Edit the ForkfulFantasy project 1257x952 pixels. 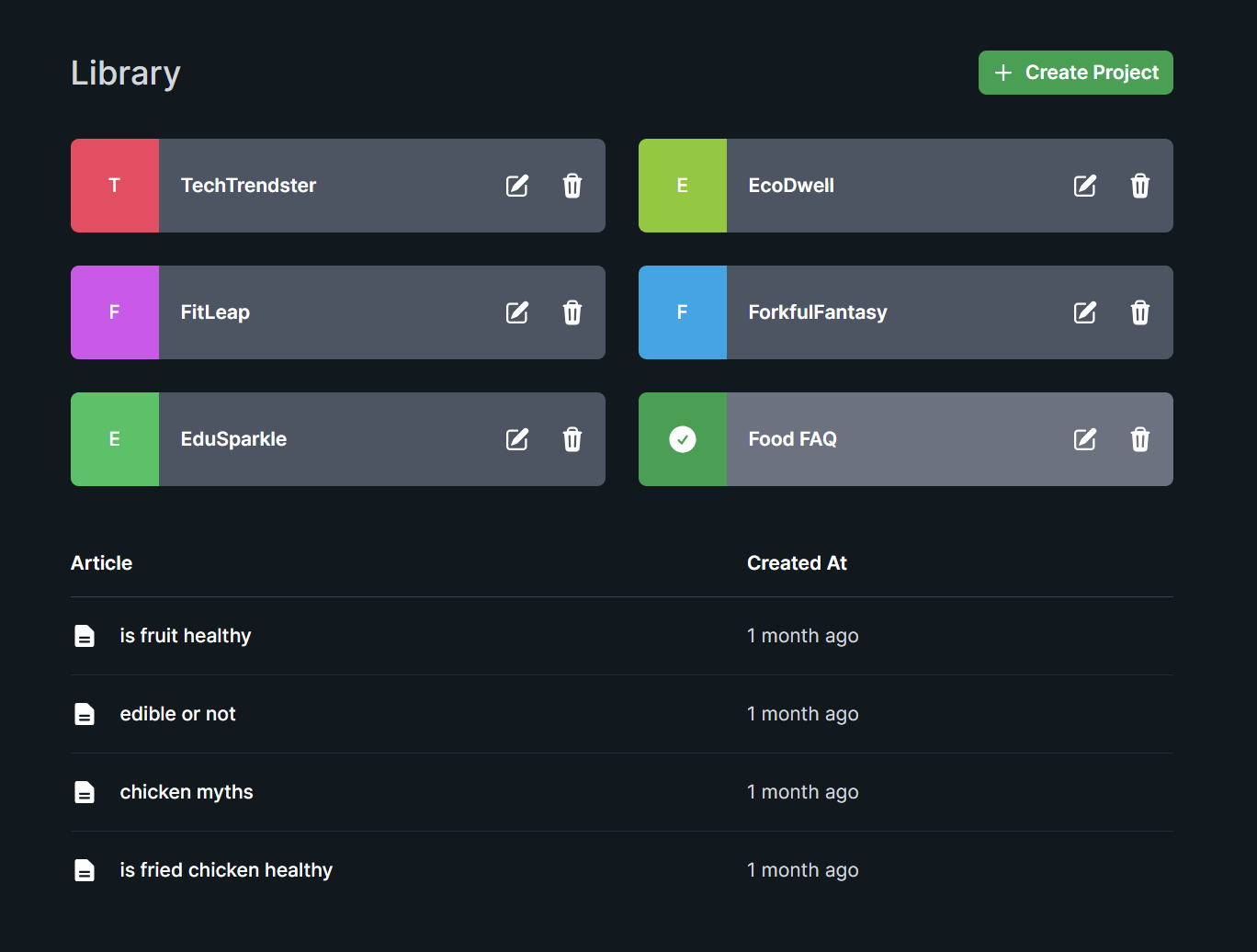(x=1085, y=312)
